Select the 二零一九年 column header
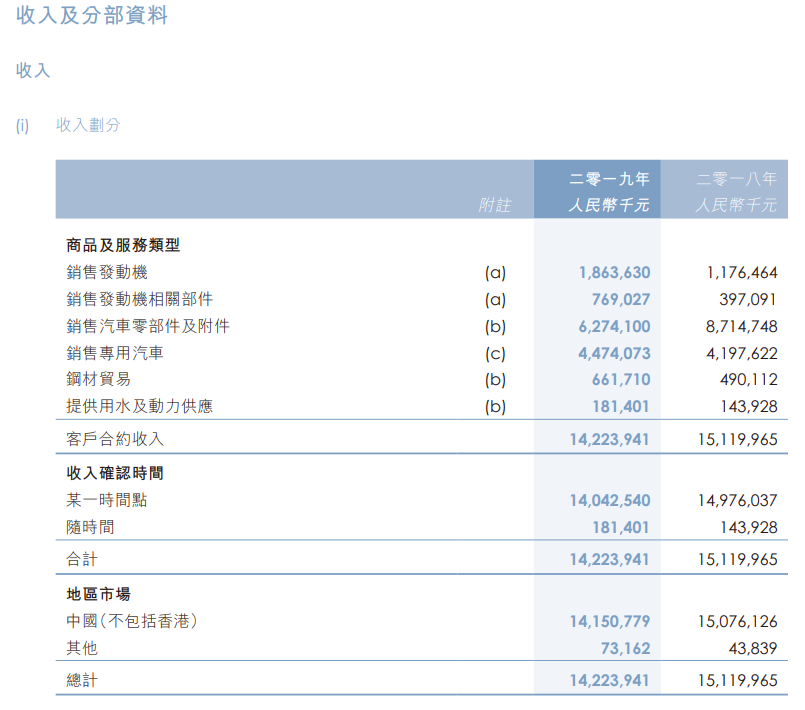805x710 pixels. pyautogui.click(x=609, y=179)
